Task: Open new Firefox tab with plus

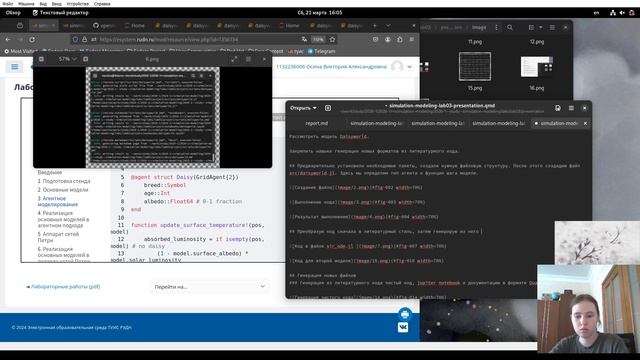Action: click(x=375, y=25)
